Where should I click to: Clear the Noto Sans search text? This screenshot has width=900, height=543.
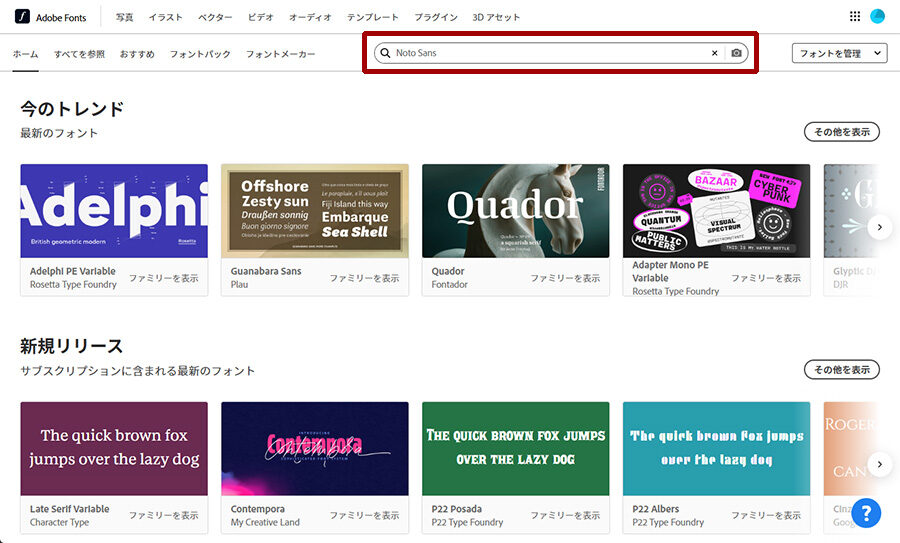715,53
